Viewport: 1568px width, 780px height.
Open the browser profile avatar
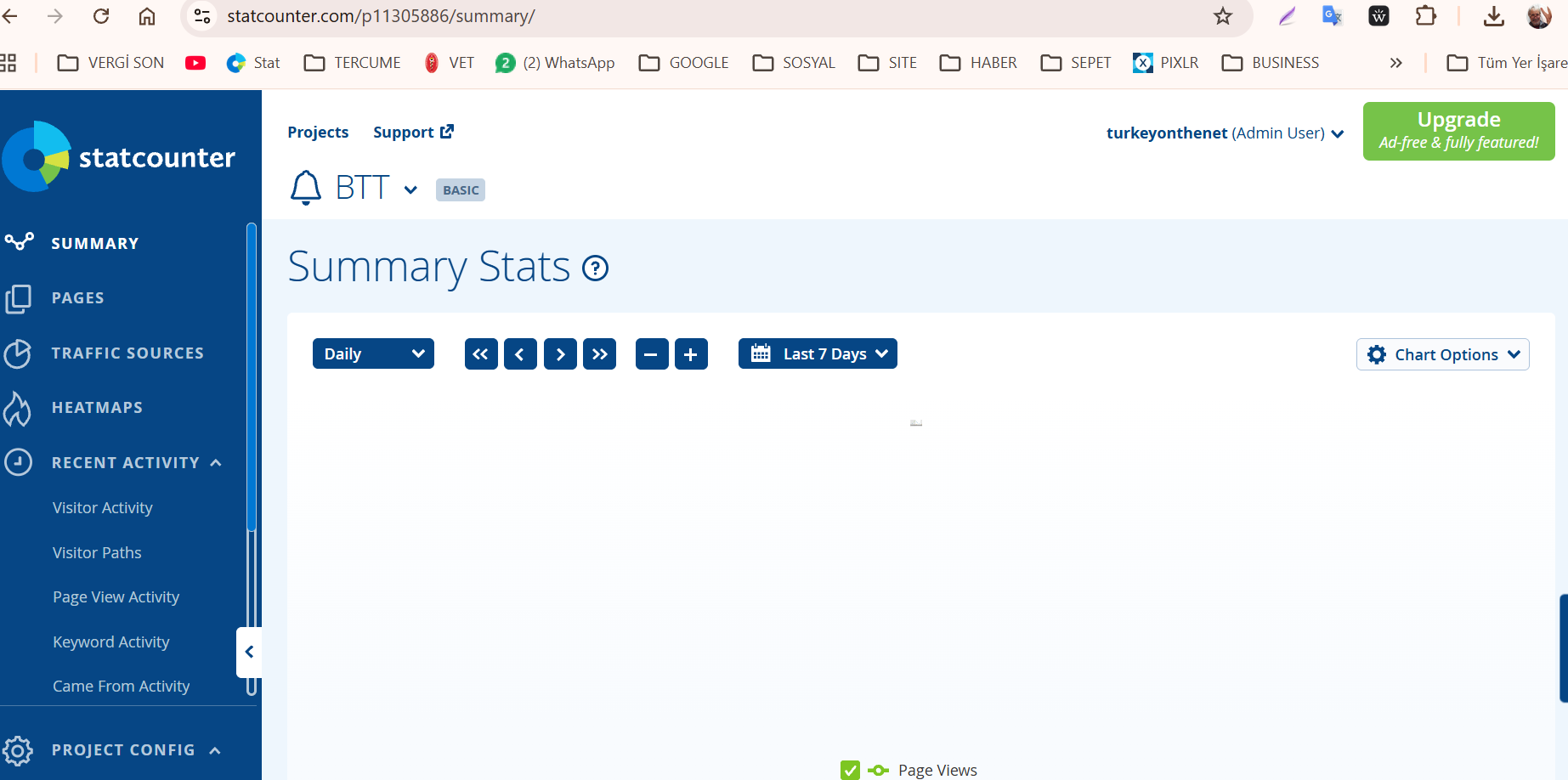click(1539, 16)
